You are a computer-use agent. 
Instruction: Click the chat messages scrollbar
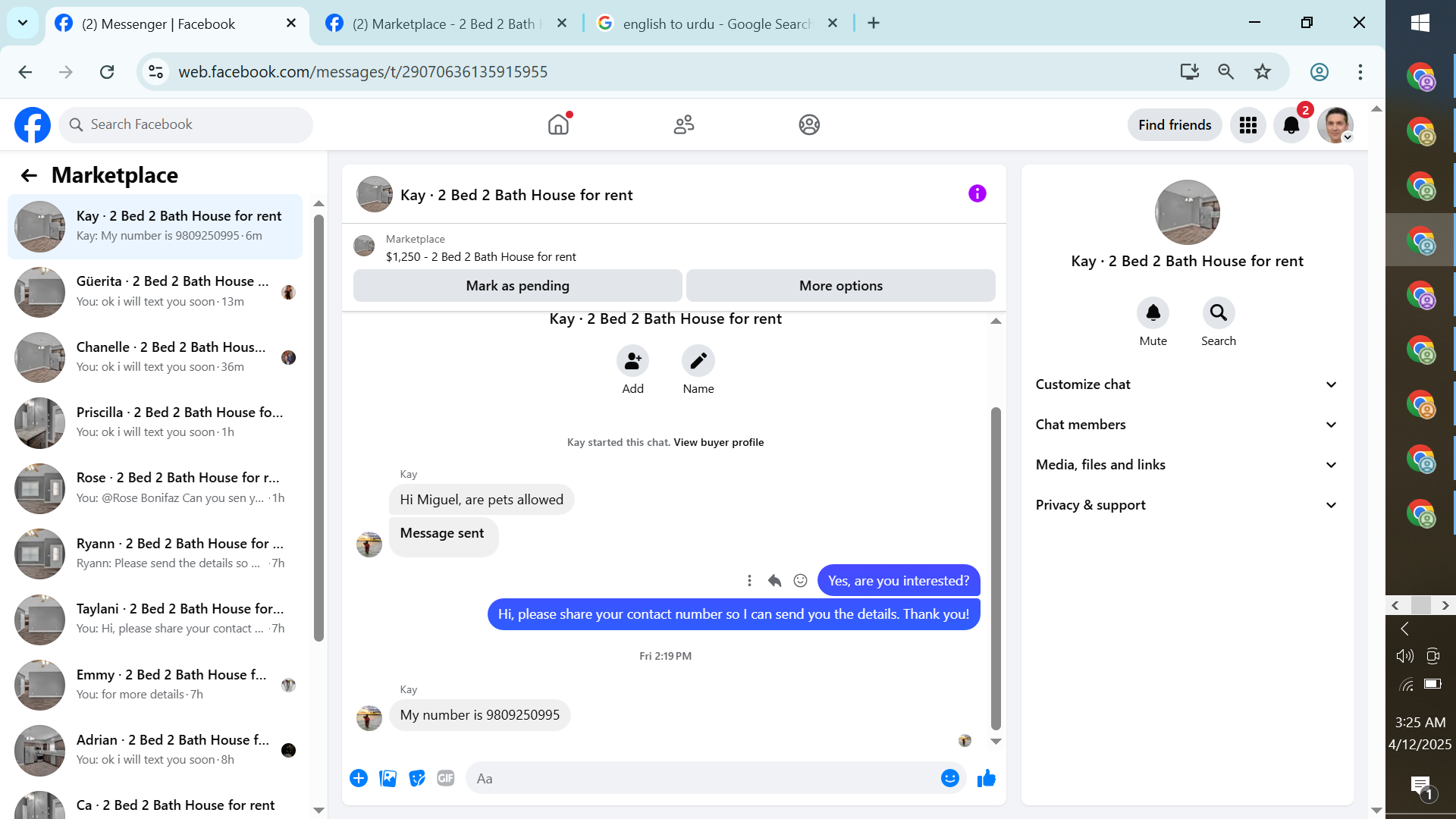pos(996,569)
